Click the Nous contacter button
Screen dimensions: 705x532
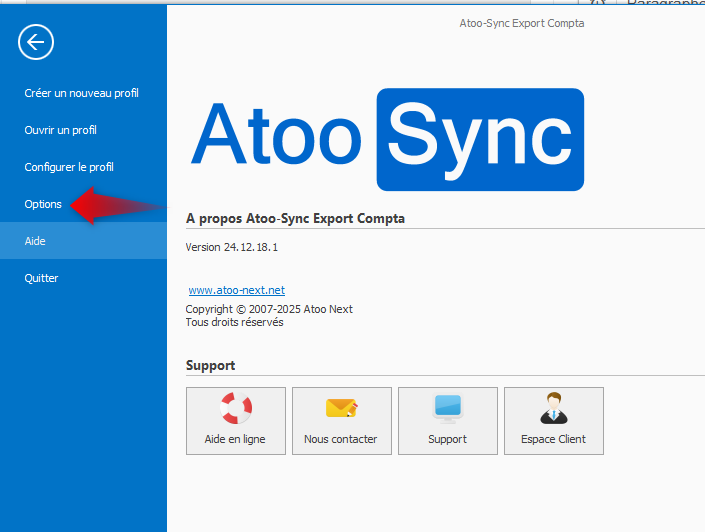(x=342, y=421)
